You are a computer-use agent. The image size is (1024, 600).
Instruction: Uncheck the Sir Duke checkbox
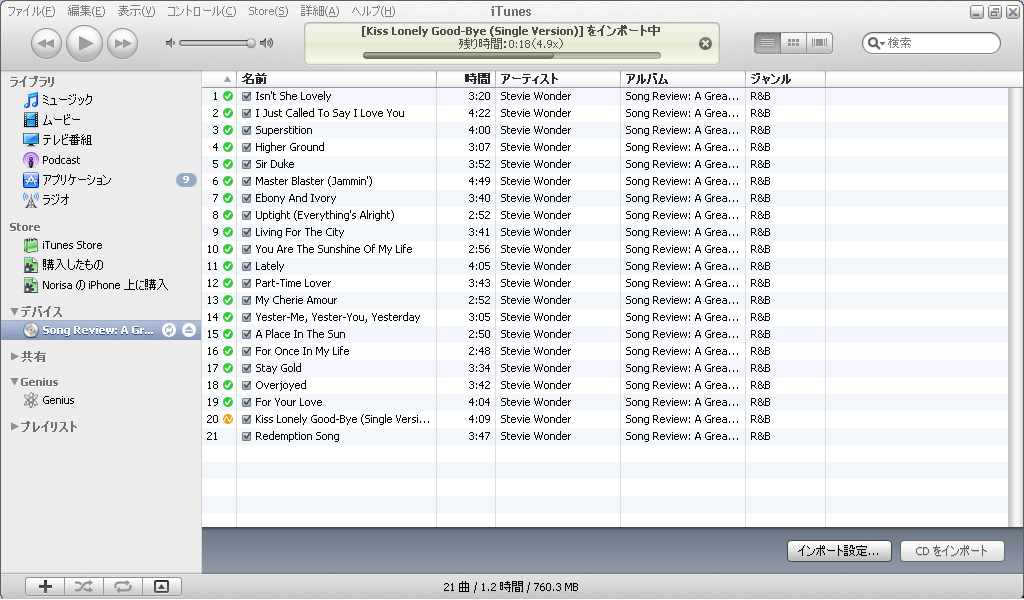click(x=247, y=164)
